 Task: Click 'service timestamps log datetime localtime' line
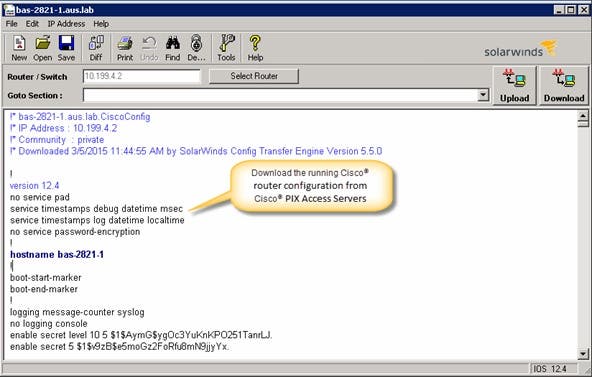(97, 220)
